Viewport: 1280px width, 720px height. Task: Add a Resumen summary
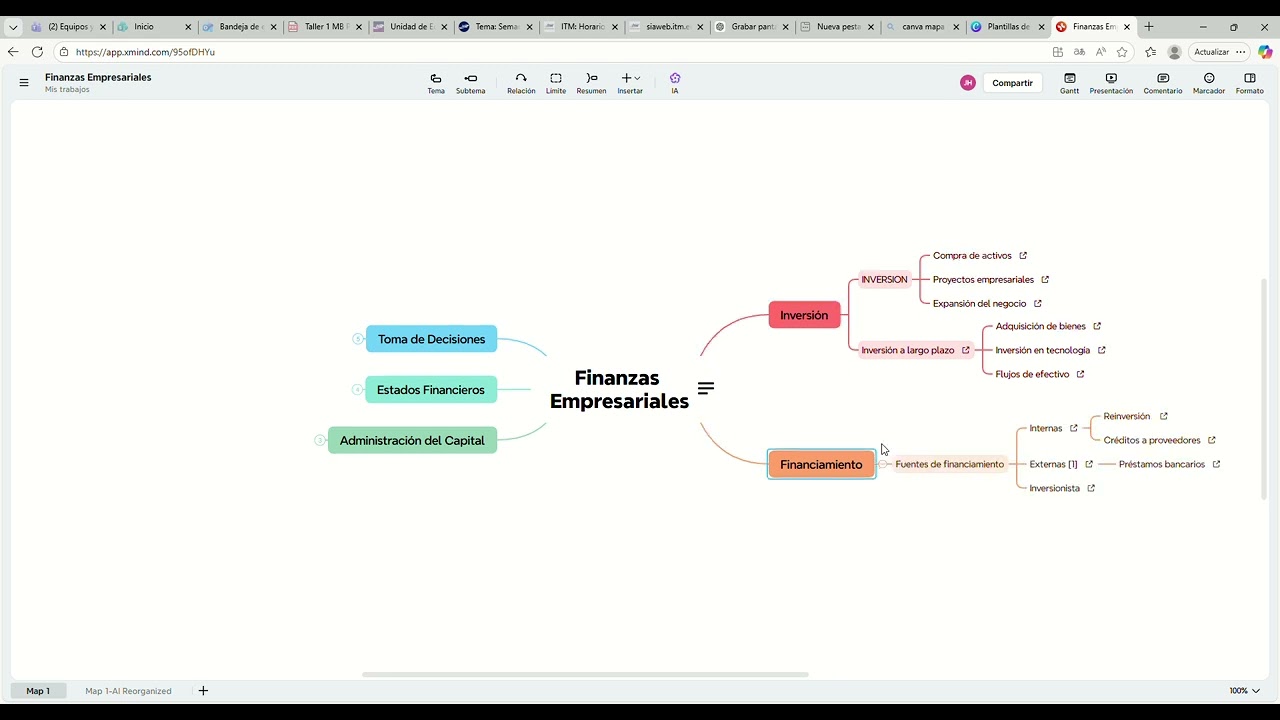point(591,83)
